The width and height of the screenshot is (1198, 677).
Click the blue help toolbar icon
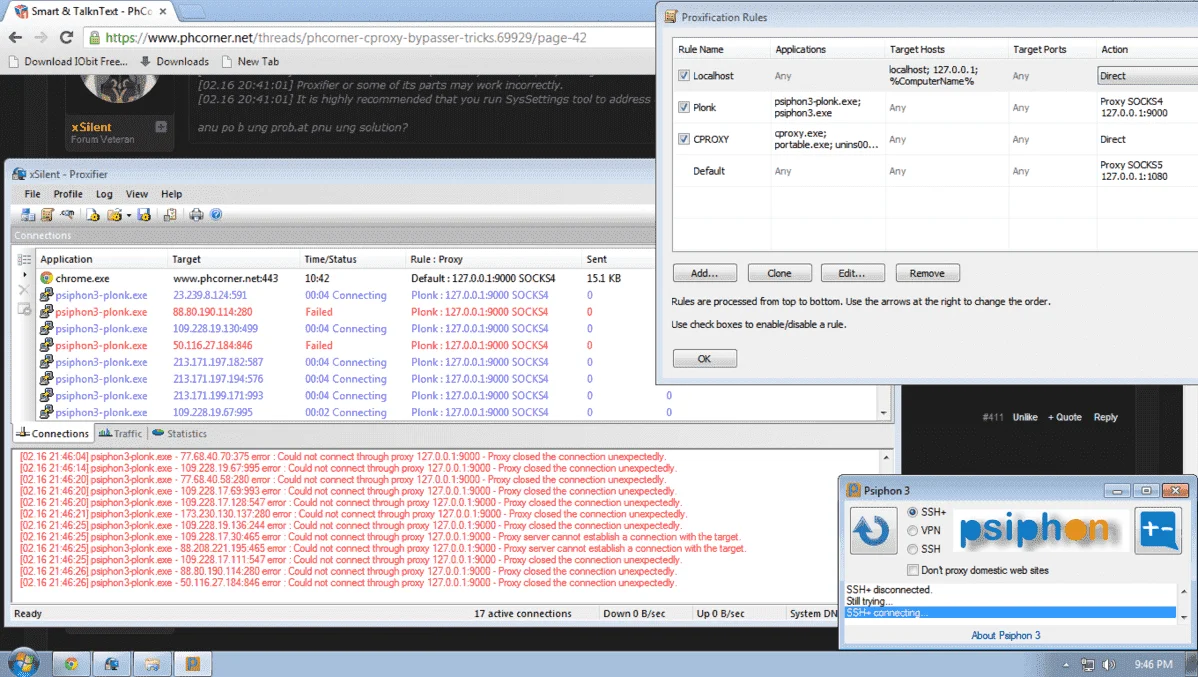tap(216, 215)
